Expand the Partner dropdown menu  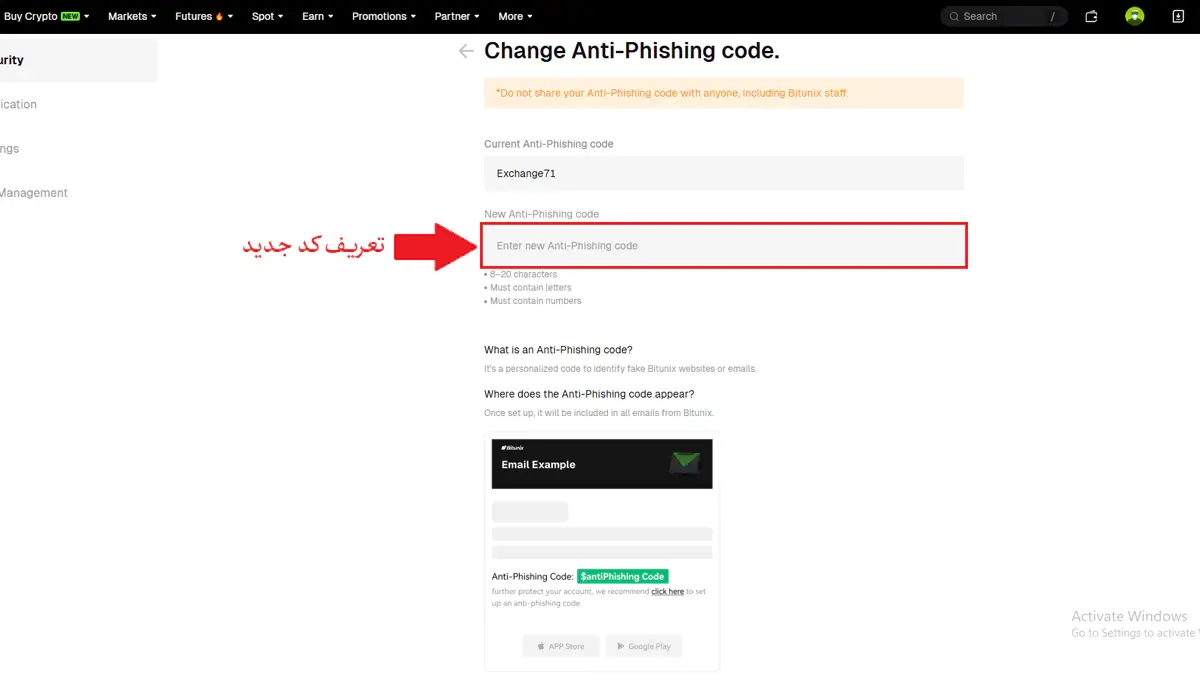coord(457,16)
